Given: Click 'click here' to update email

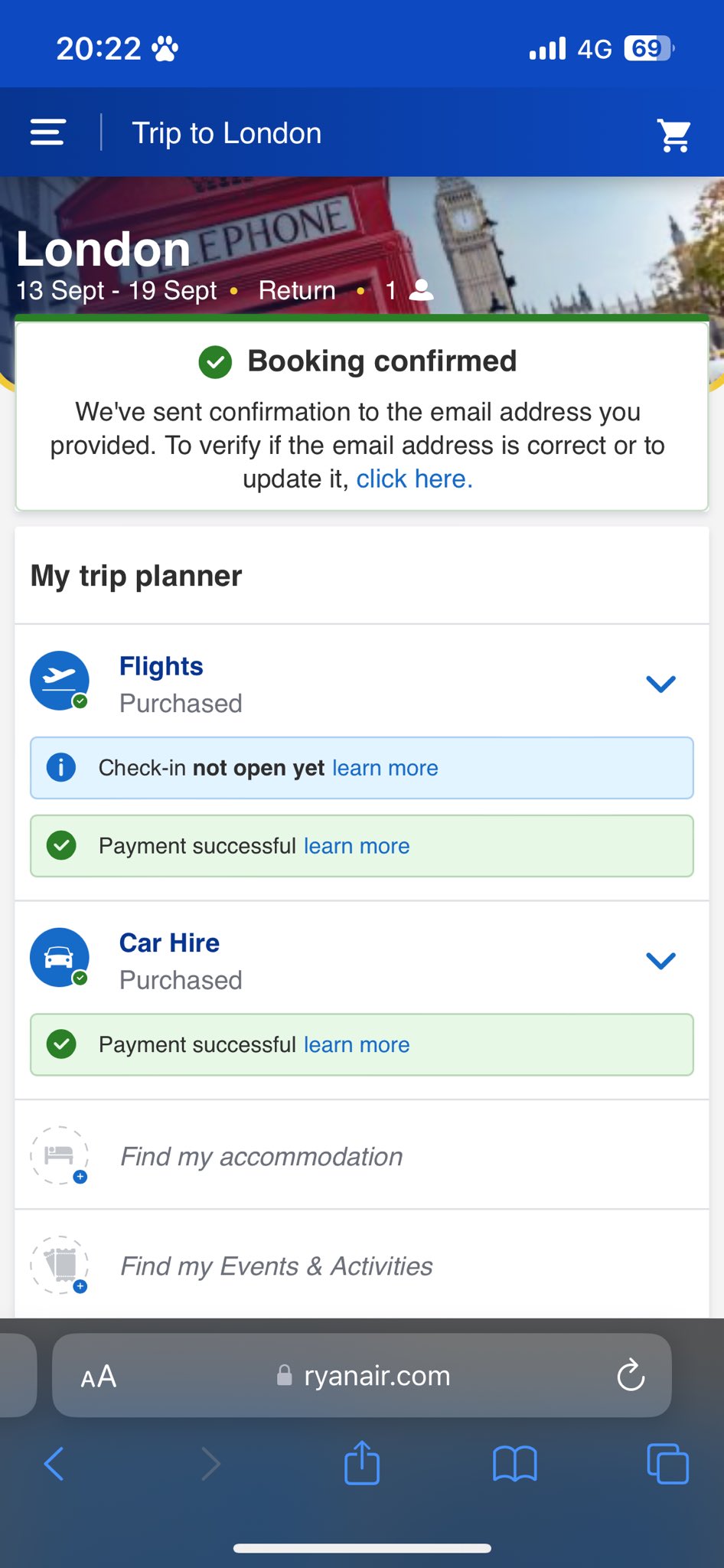Looking at the screenshot, I should pos(414,479).
